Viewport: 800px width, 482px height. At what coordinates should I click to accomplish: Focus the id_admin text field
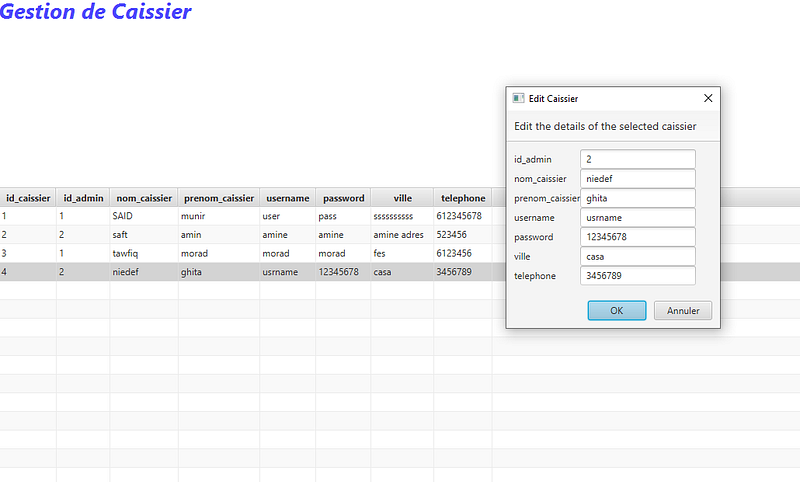[x=638, y=159]
